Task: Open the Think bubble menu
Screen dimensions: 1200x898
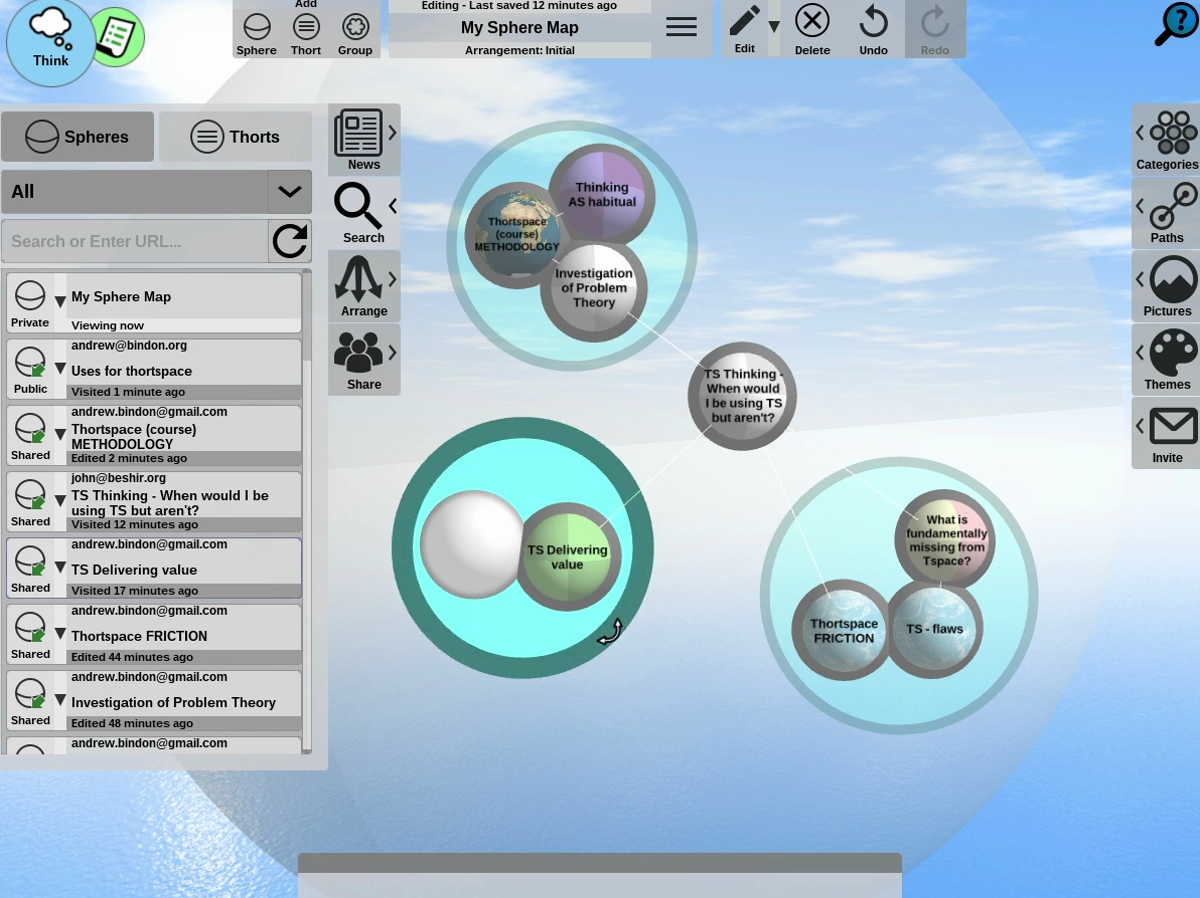Action: click(51, 42)
